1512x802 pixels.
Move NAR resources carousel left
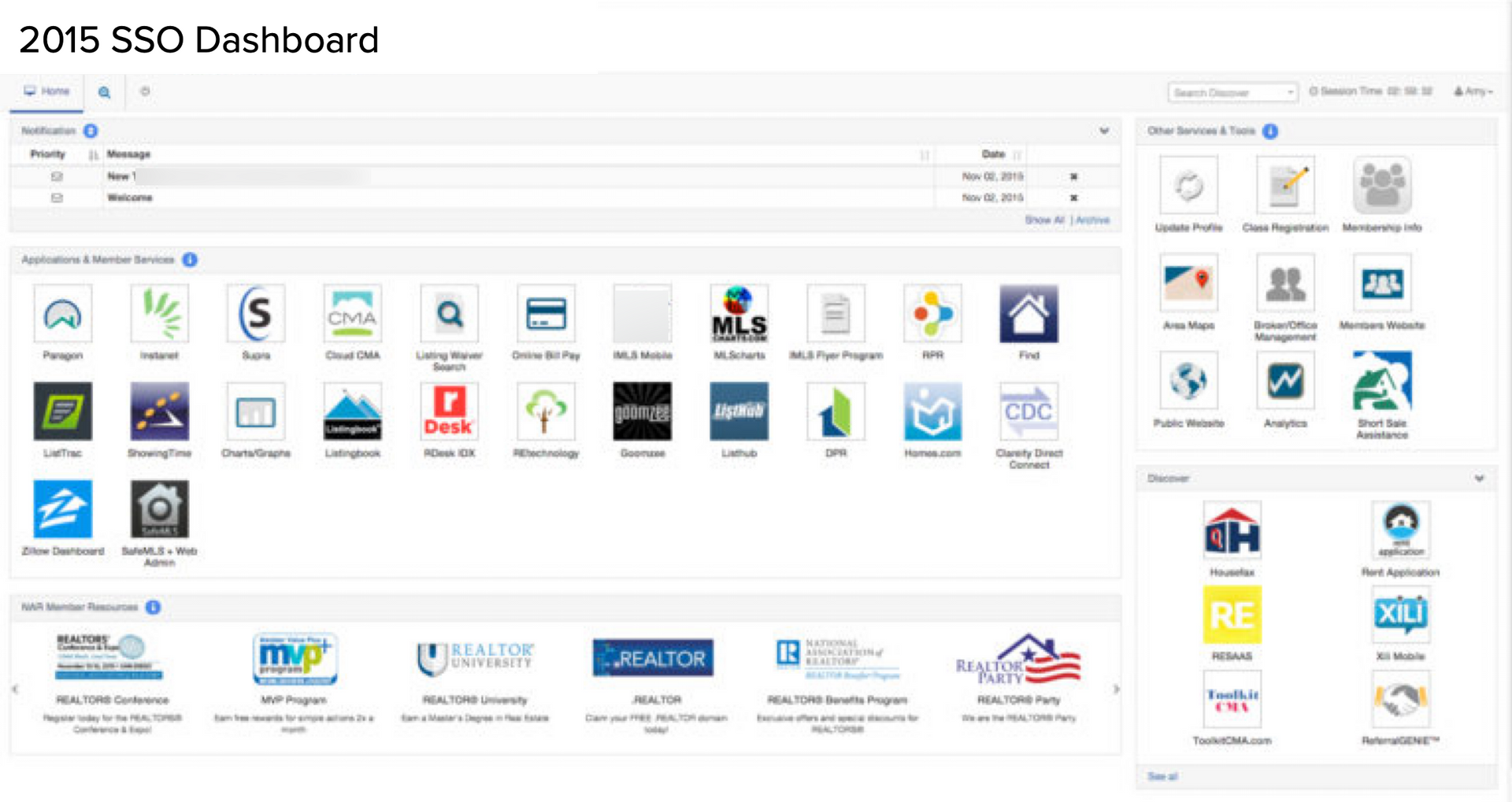[15, 689]
